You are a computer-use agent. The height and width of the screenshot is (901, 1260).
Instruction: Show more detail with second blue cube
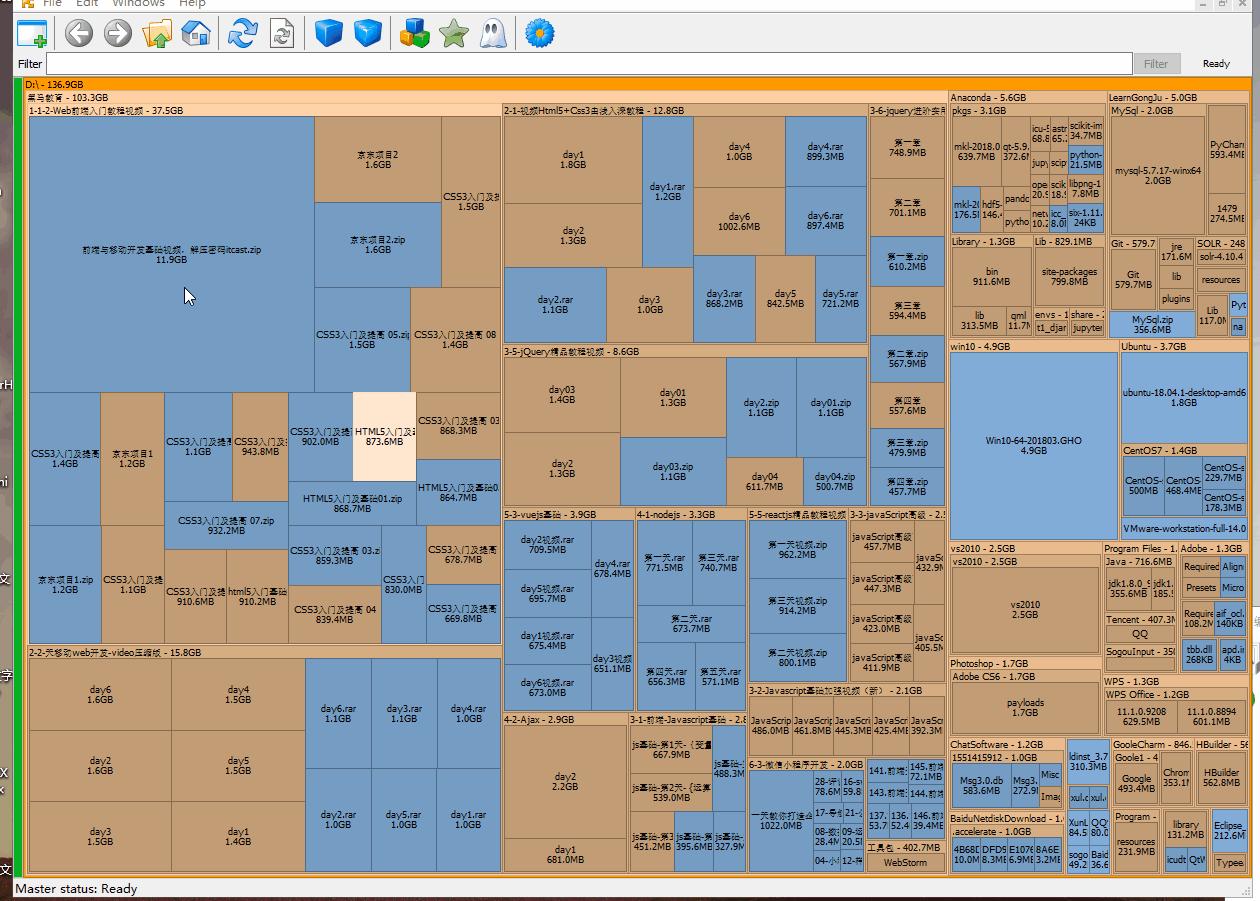[368, 33]
